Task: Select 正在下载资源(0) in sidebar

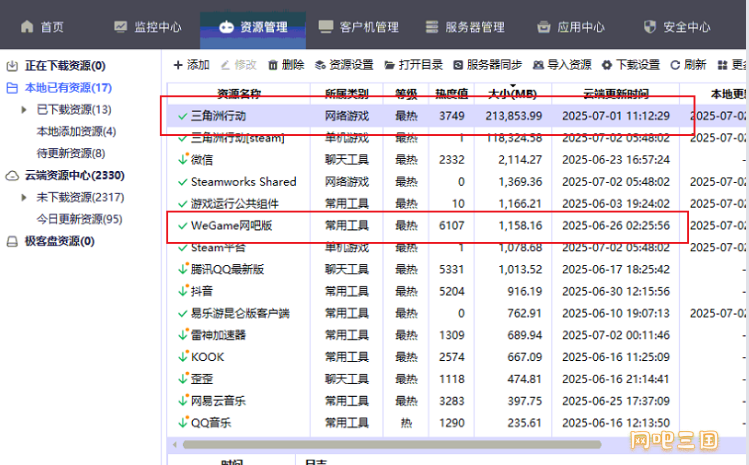Action: point(65,65)
